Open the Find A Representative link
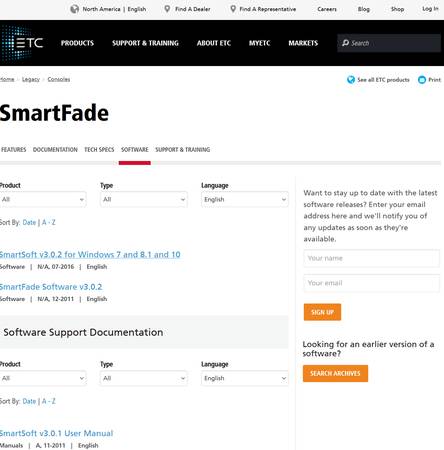 point(268,9)
